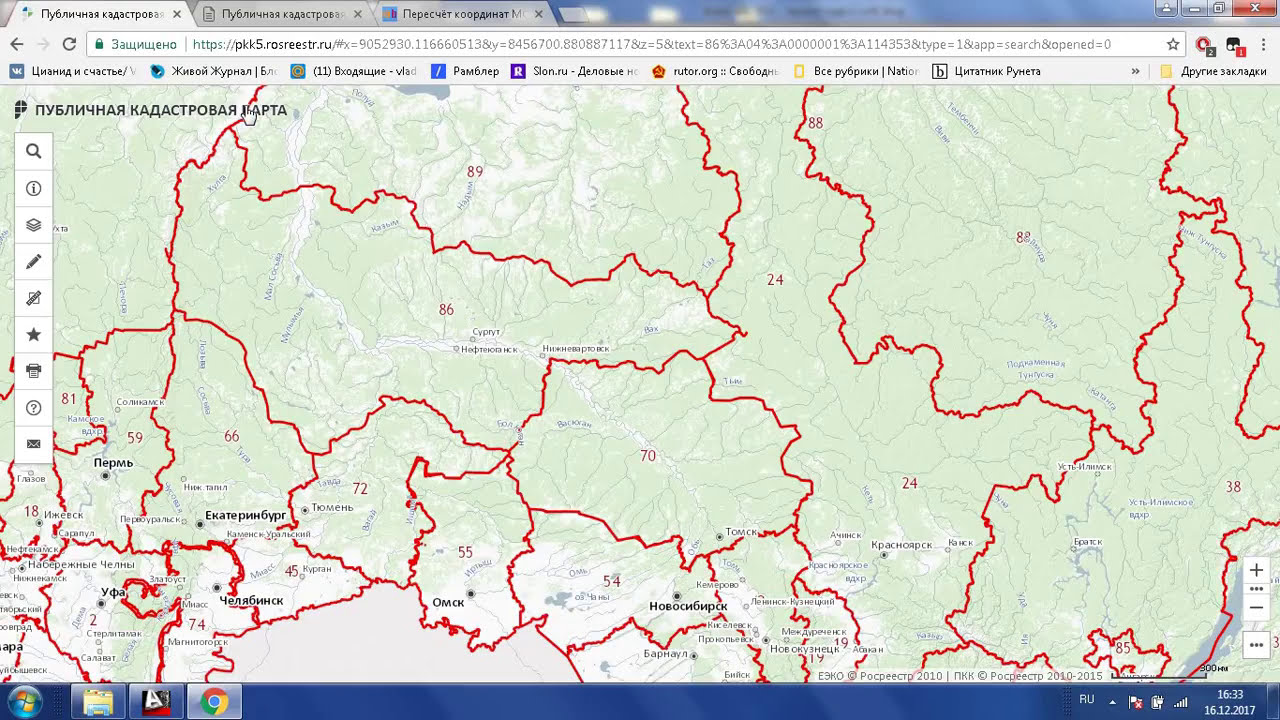Click the Красноярск city label

[902, 545]
